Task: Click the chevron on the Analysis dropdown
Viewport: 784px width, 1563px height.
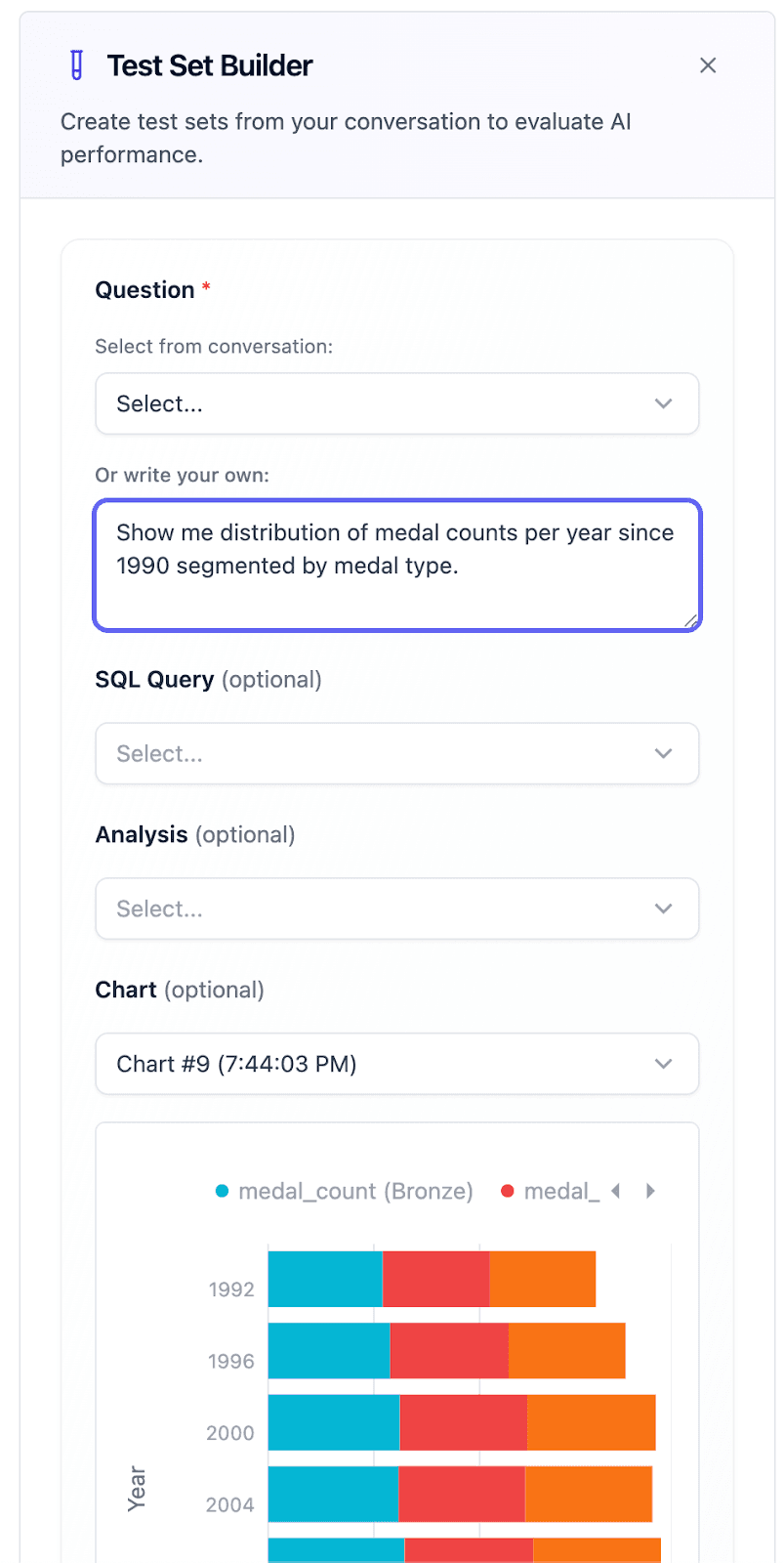Action: [663, 908]
